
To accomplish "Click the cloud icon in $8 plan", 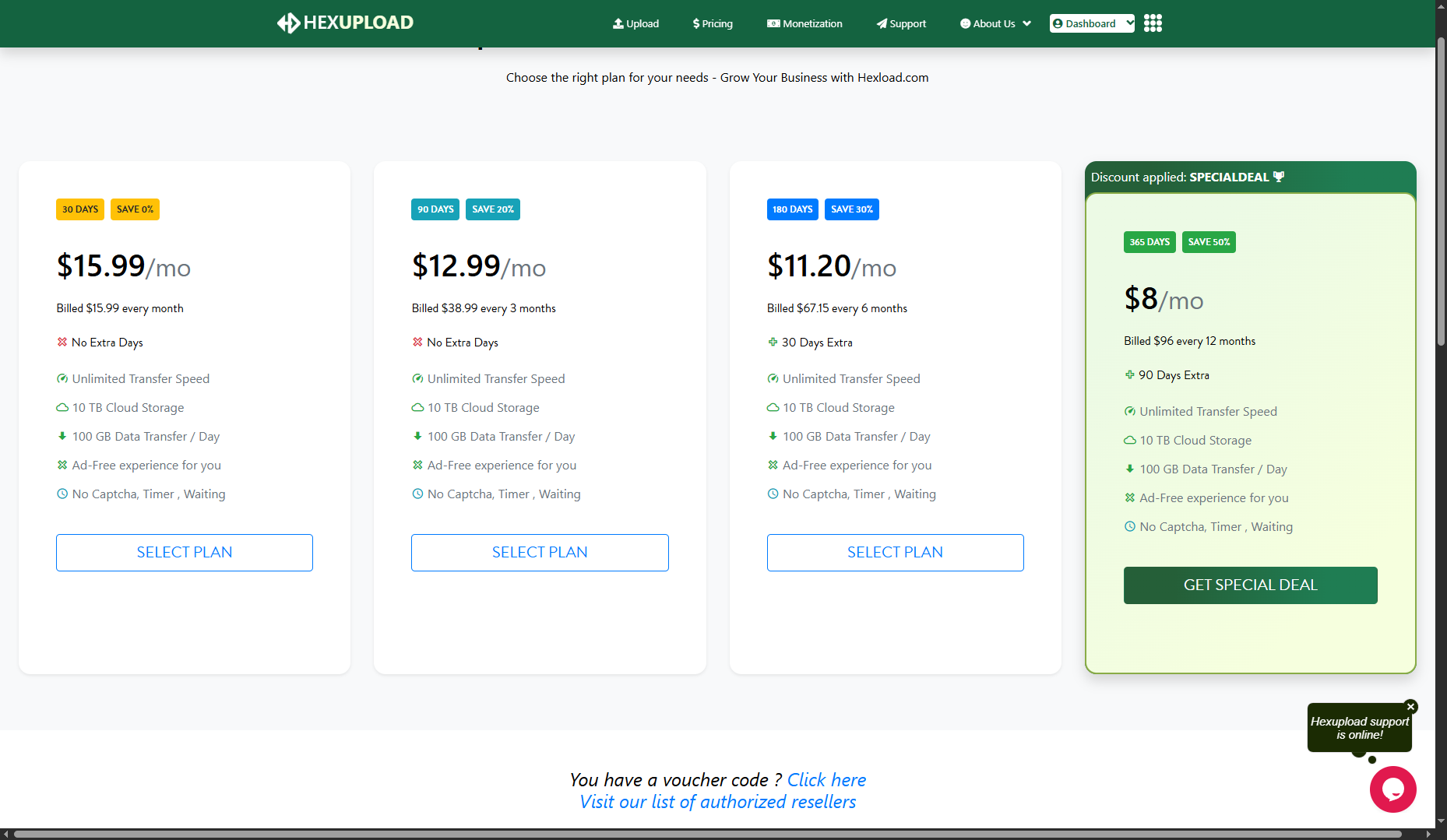I will (x=1129, y=440).
